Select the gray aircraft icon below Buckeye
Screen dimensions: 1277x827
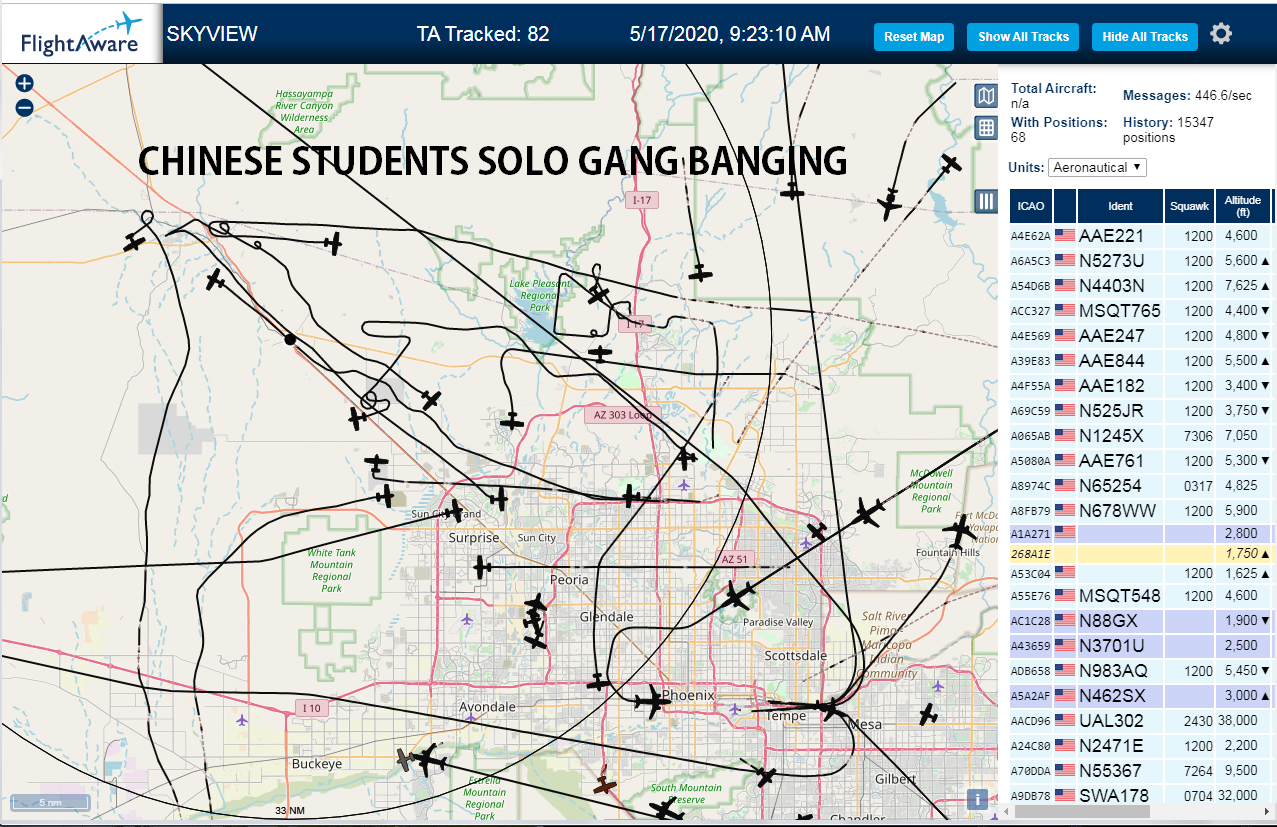pos(404,760)
